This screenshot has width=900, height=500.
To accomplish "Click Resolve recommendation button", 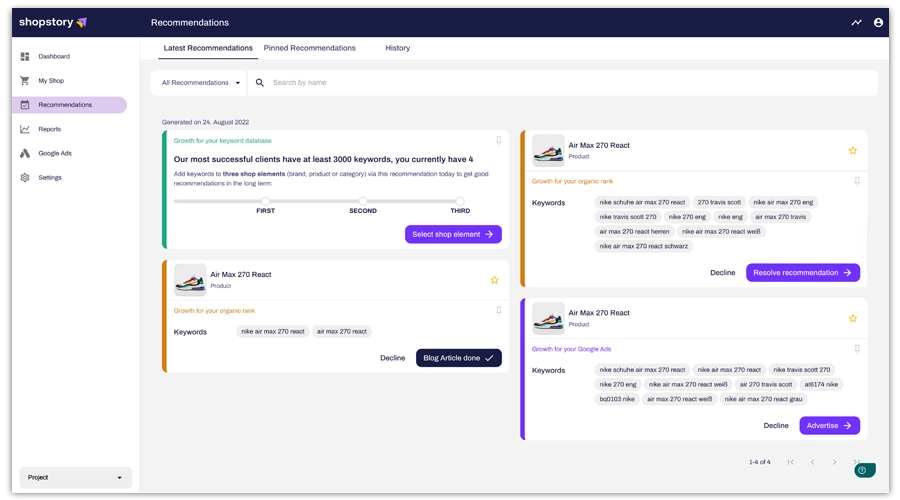I will click(802, 273).
